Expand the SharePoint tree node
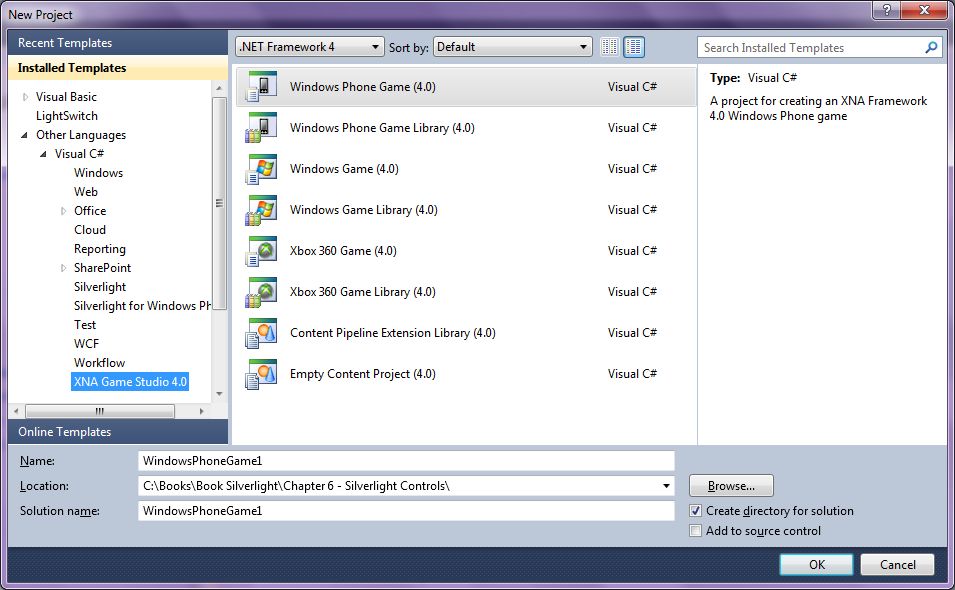Screen dimensions: 955x590 tap(63, 268)
